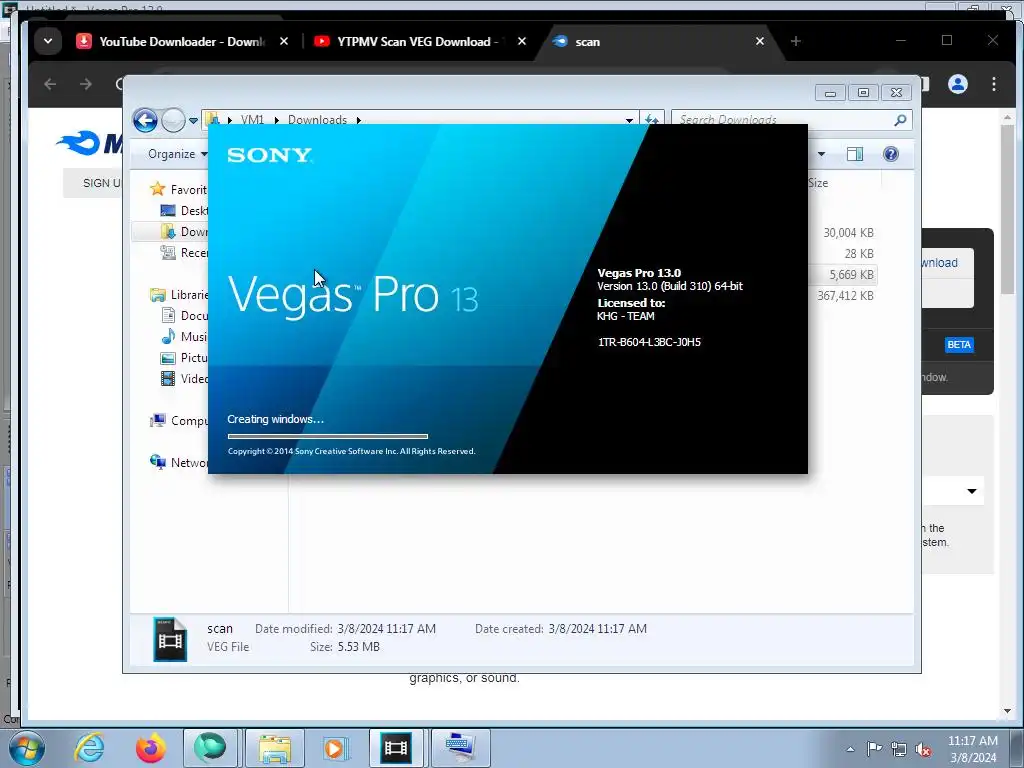Open the browser three-dot menu
The height and width of the screenshot is (768, 1024).
993,84
